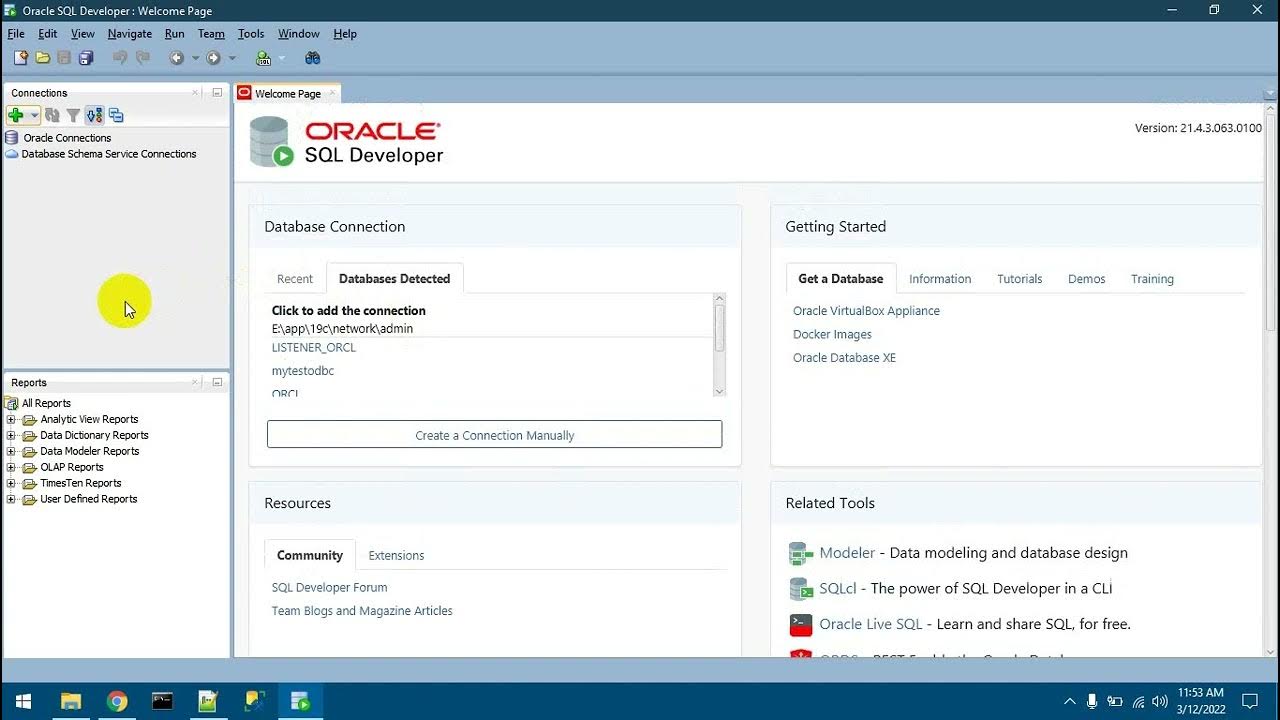Switch to the Recent tab

(x=295, y=279)
